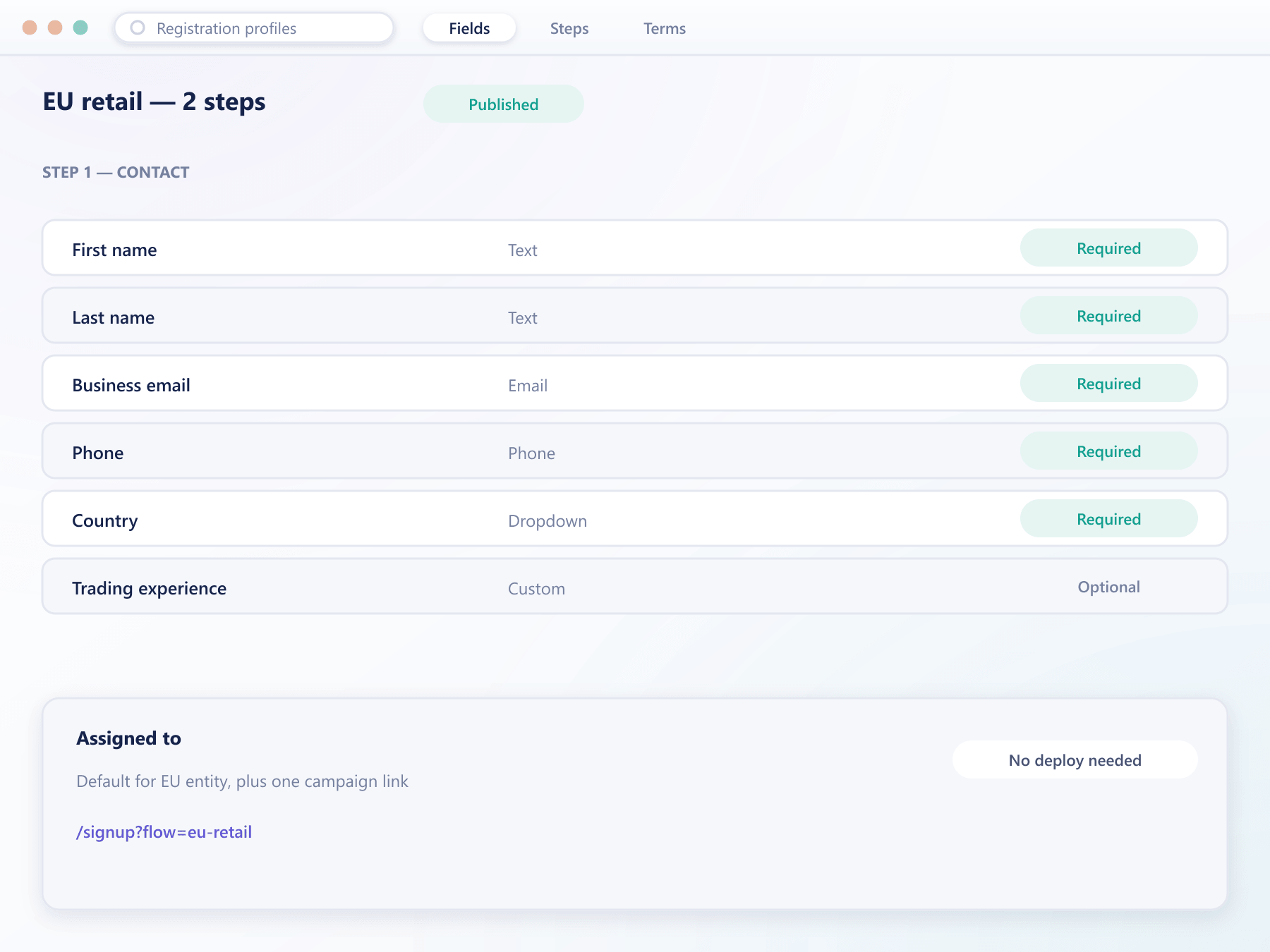Select the Country field label
1270x952 pixels.
(104, 520)
